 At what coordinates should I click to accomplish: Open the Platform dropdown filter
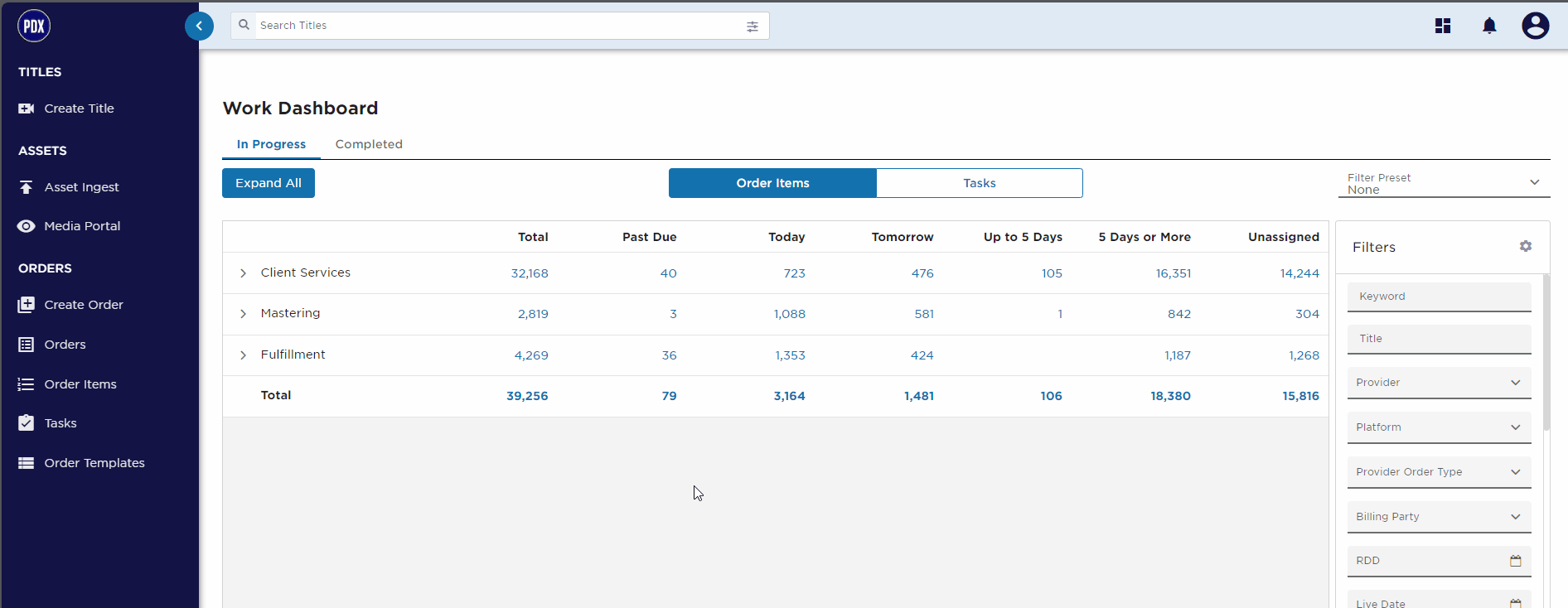(x=1439, y=427)
